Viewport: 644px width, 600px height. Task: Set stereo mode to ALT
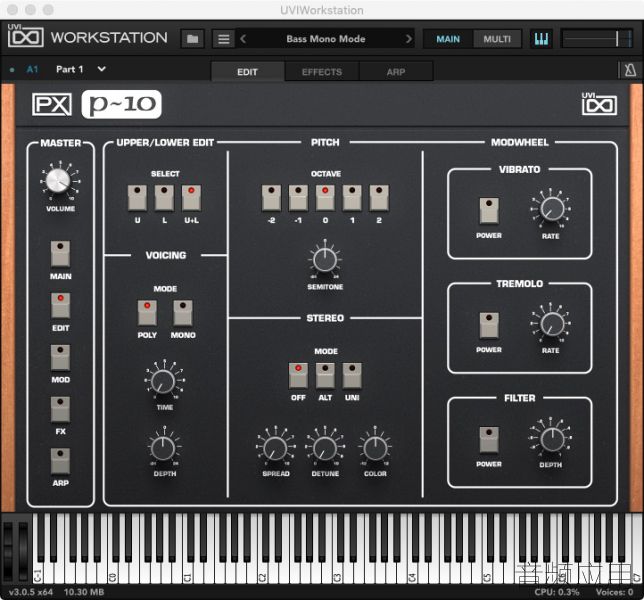(325, 375)
